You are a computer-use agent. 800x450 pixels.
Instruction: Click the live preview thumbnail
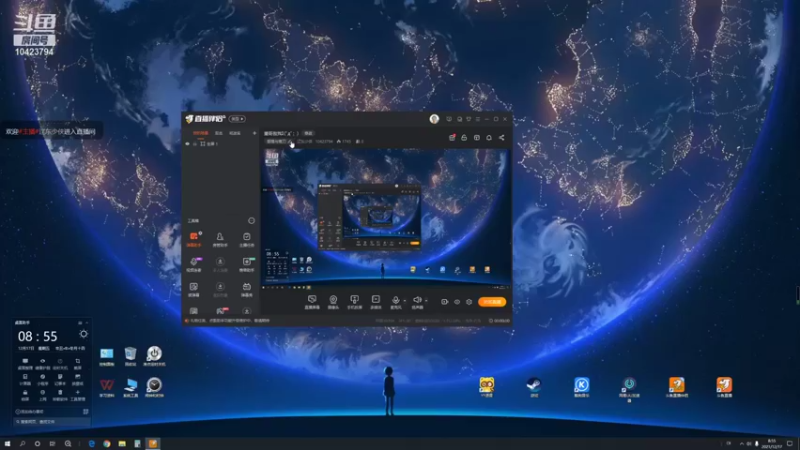tap(386, 218)
